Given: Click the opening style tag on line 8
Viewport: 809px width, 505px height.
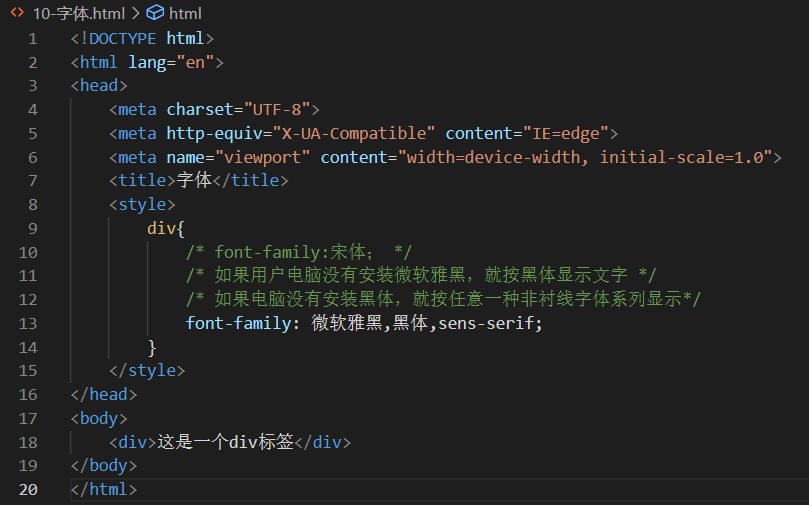Looking at the screenshot, I should 142,205.
